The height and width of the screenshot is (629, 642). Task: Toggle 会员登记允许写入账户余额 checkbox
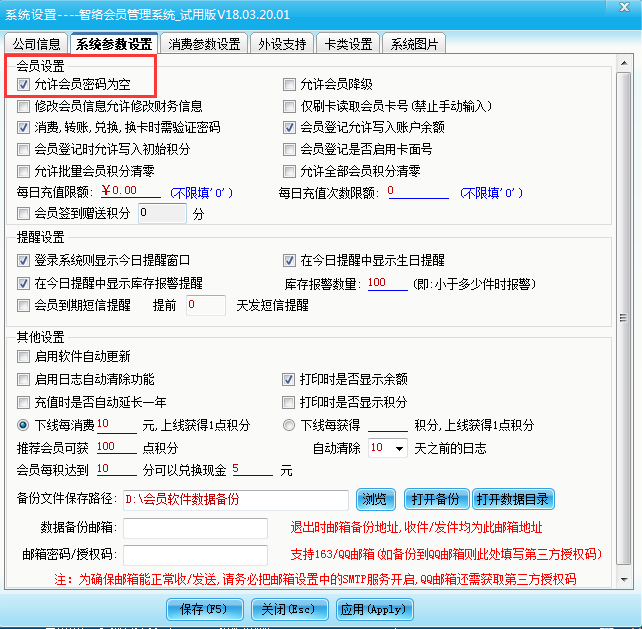click(x=289, y=128)
